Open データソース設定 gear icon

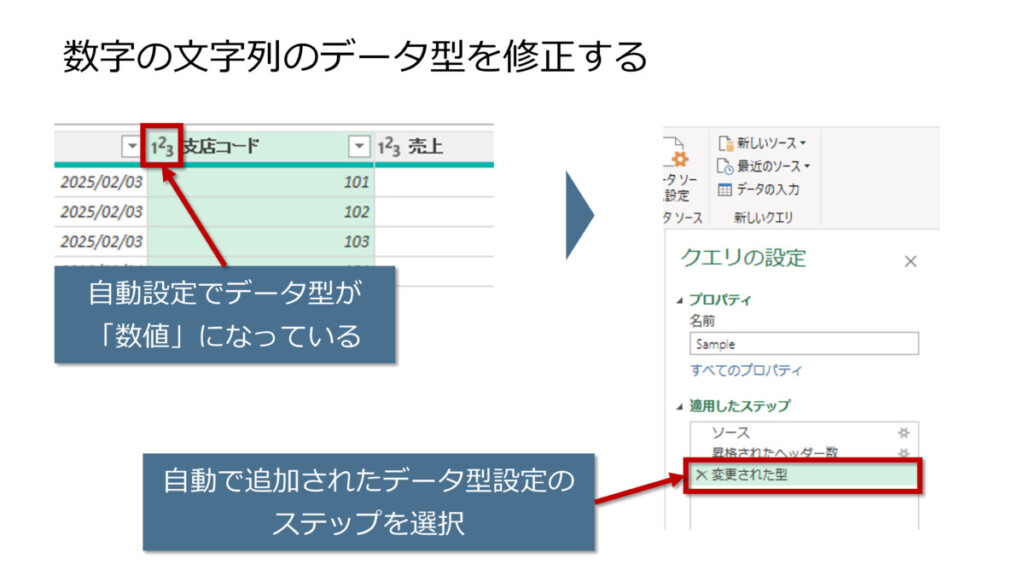click(x=679, y=158)
